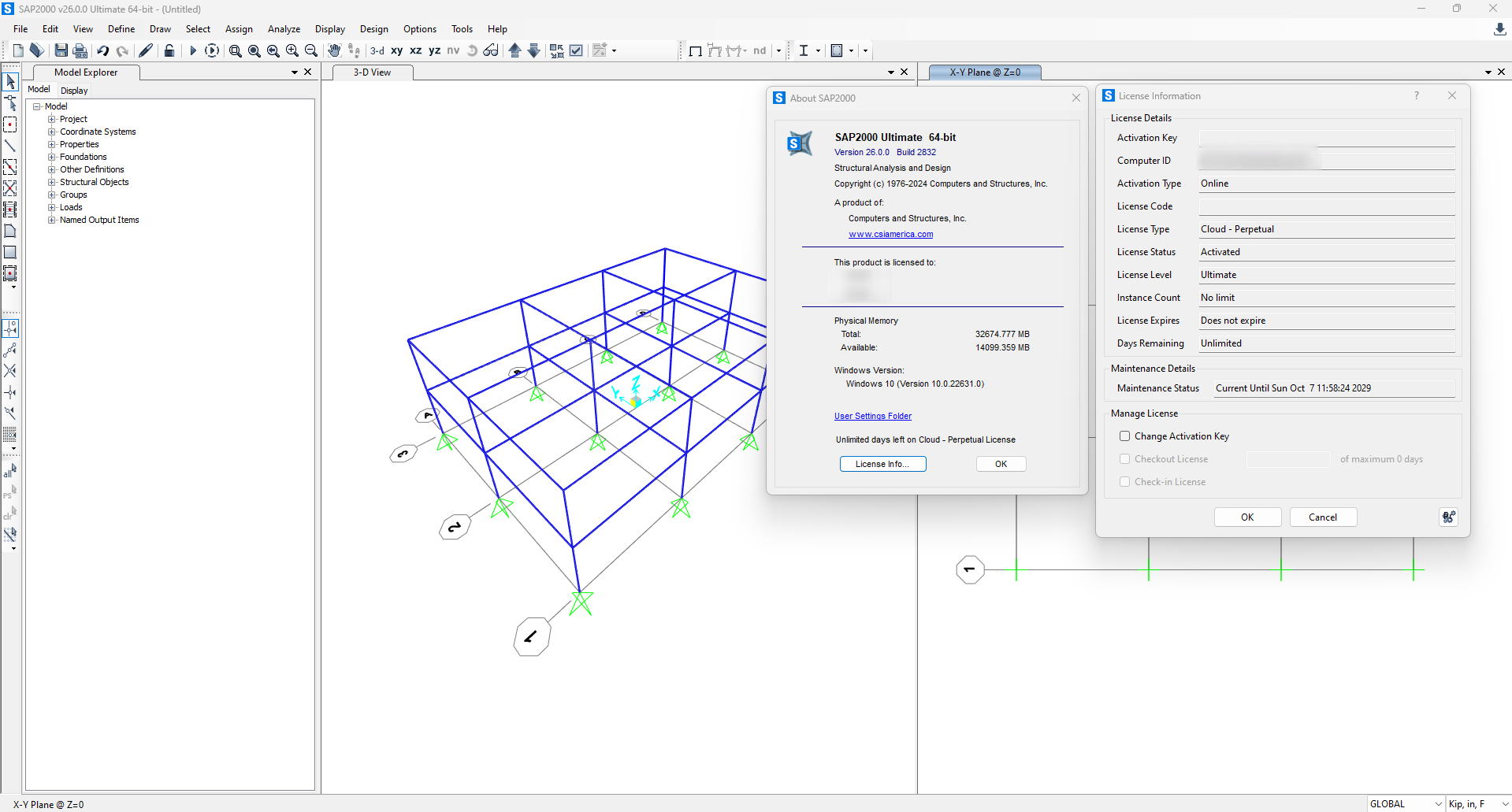1512x812 pixels.
Task: Click the download arrow icon in menu bar
Action: 1499,29
